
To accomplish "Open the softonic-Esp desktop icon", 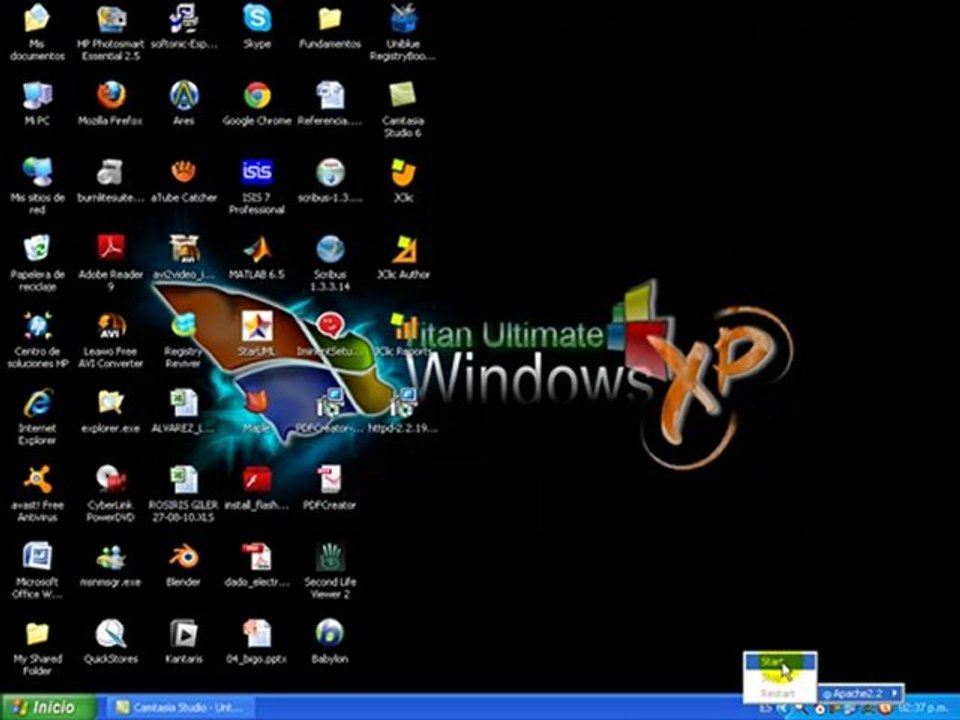I will (184, 27).
